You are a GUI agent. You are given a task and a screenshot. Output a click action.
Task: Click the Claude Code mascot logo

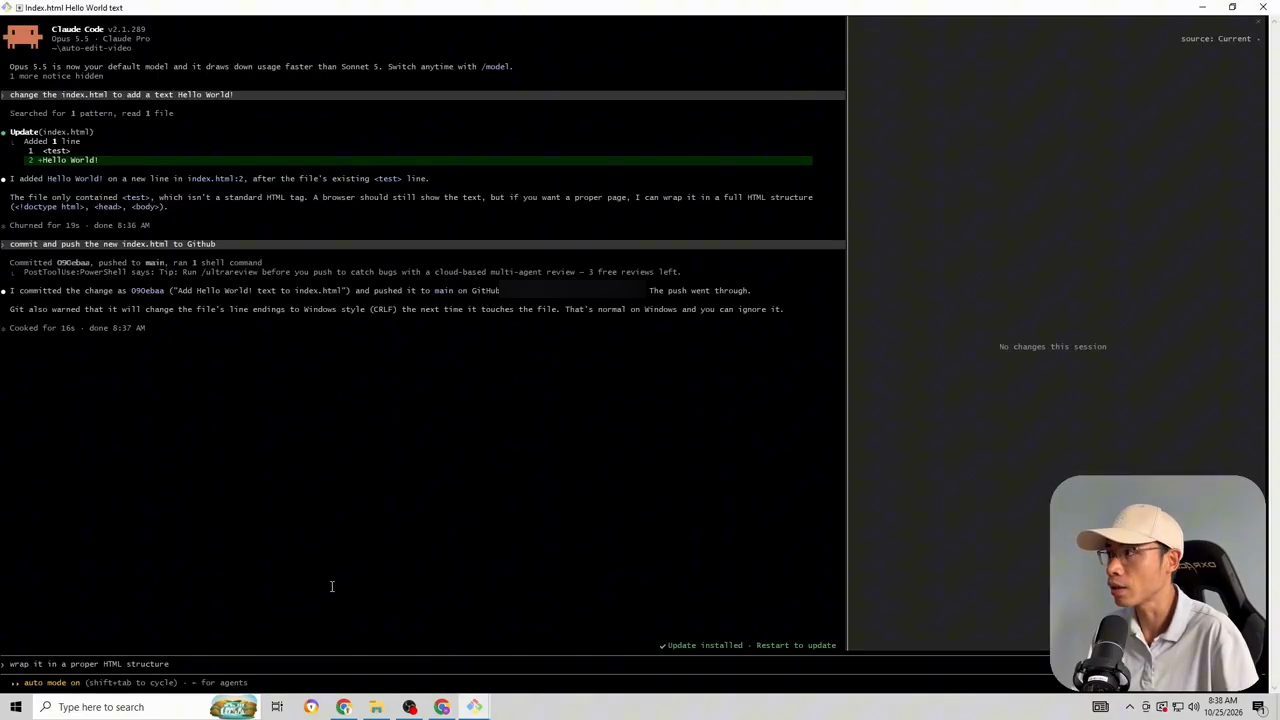(x=23, y=38)
